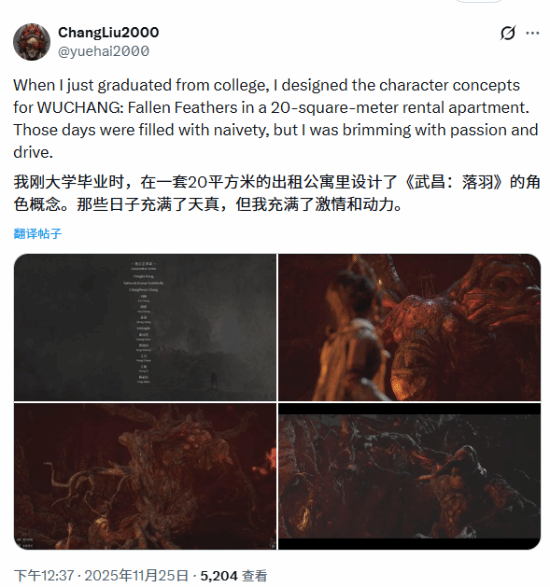Click the partially visible button above the post
The height and width of the screenshot is (587, 550).
click(478, 1)
